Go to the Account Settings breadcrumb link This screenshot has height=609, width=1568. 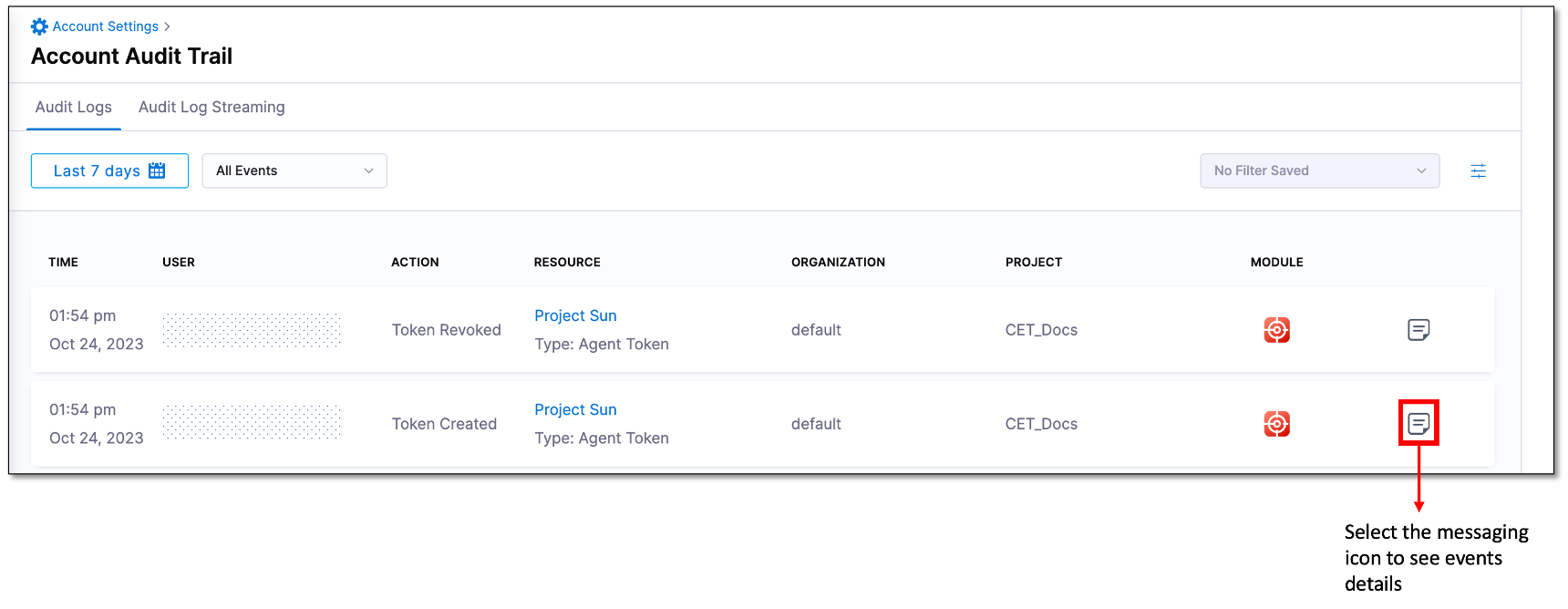pyautogui.click(x=105, y=26)
